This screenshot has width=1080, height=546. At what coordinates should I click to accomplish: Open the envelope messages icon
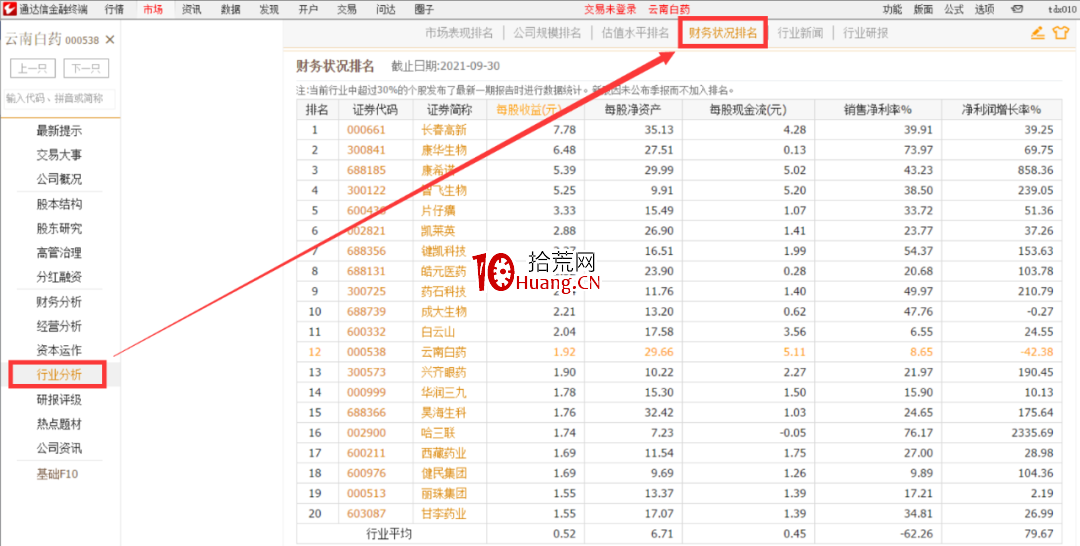point(1017,9)
